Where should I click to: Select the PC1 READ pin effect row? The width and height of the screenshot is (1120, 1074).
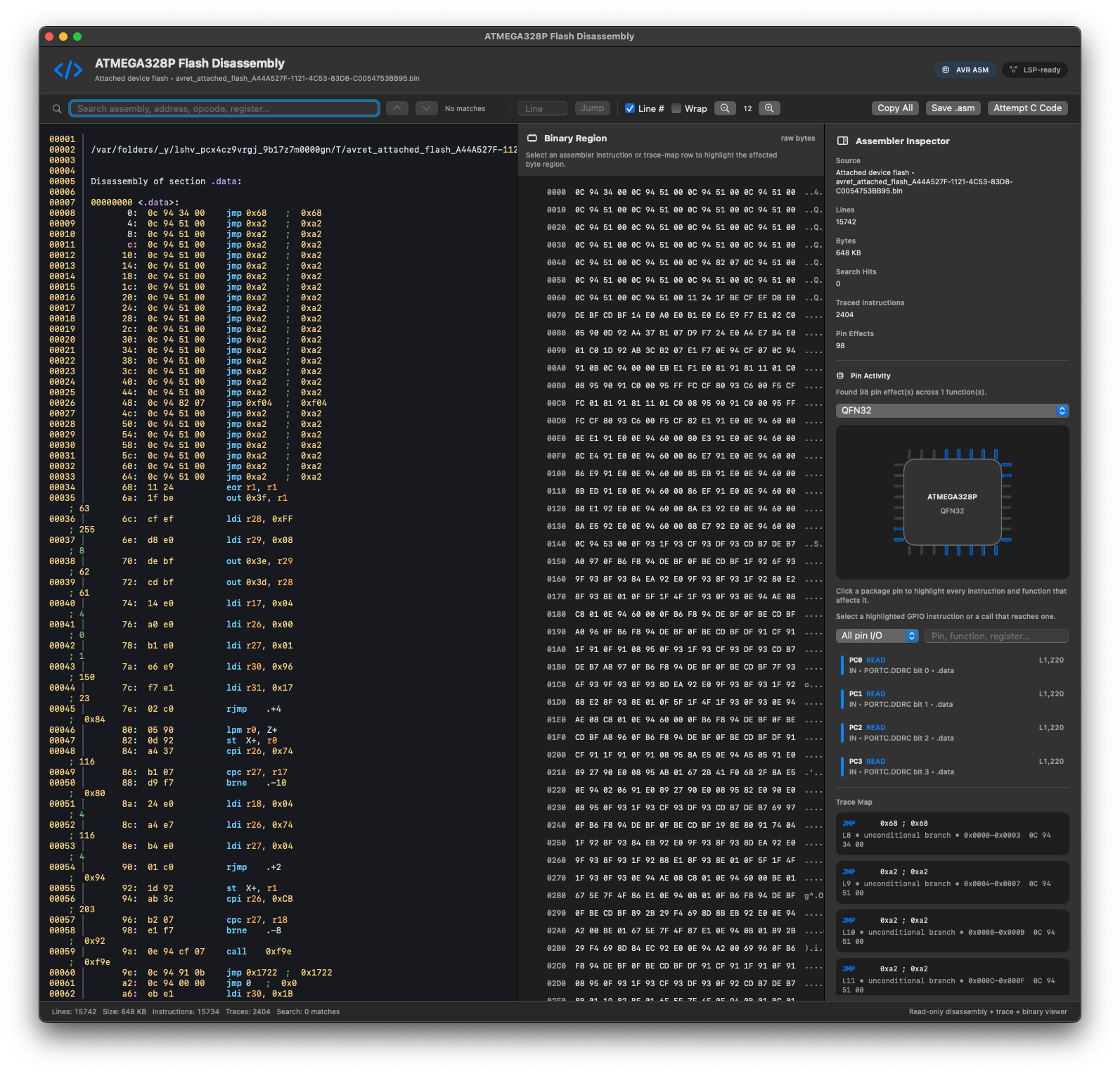(x=952, y=699)
